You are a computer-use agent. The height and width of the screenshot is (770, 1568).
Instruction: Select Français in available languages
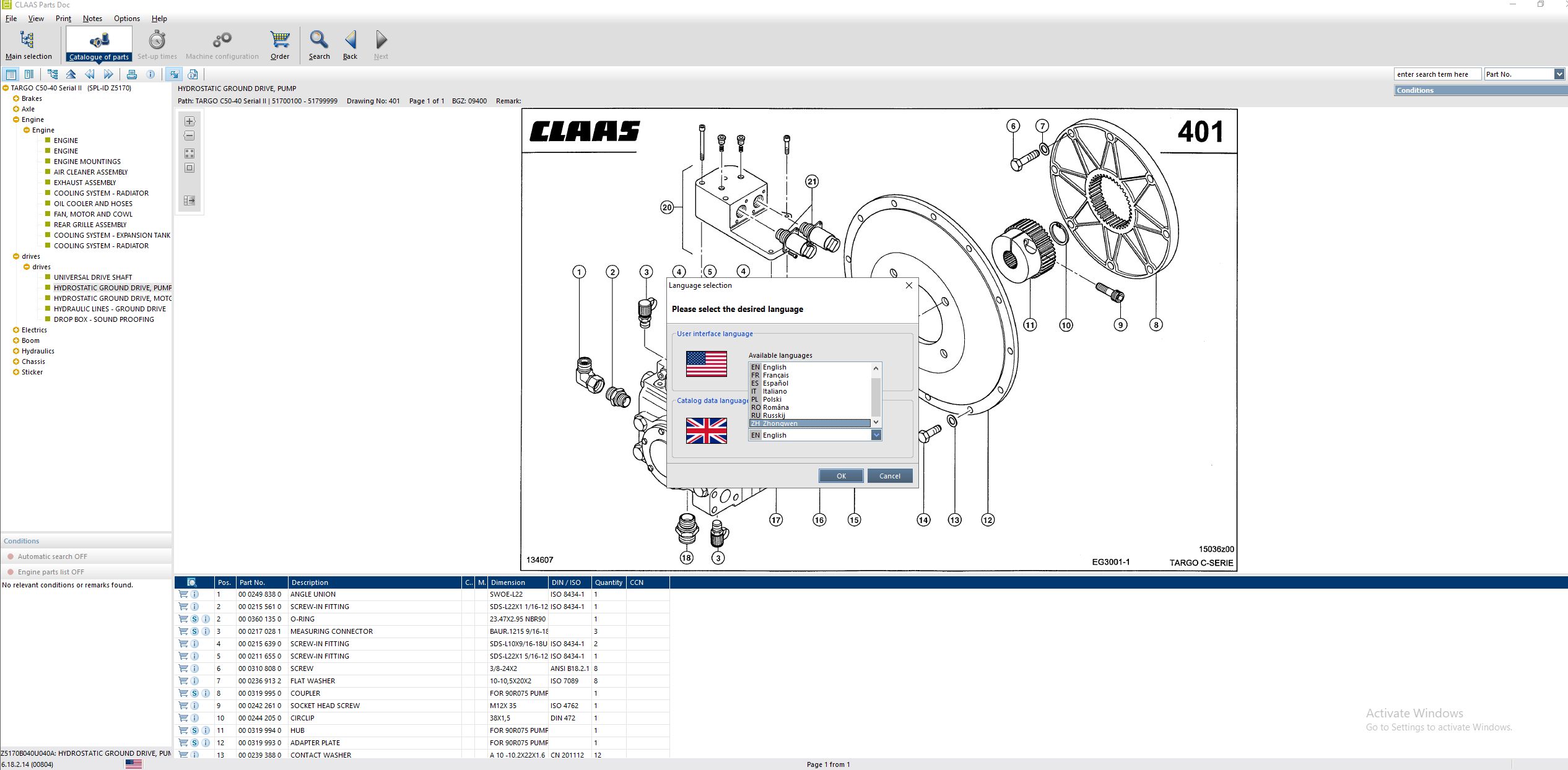pos(809,375)
